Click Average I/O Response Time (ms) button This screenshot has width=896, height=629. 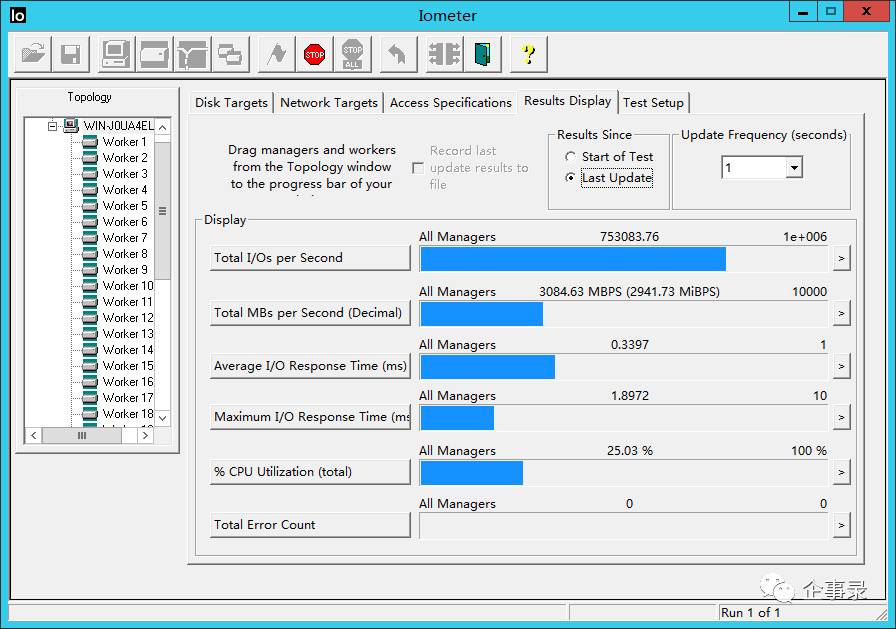(310, 366)
